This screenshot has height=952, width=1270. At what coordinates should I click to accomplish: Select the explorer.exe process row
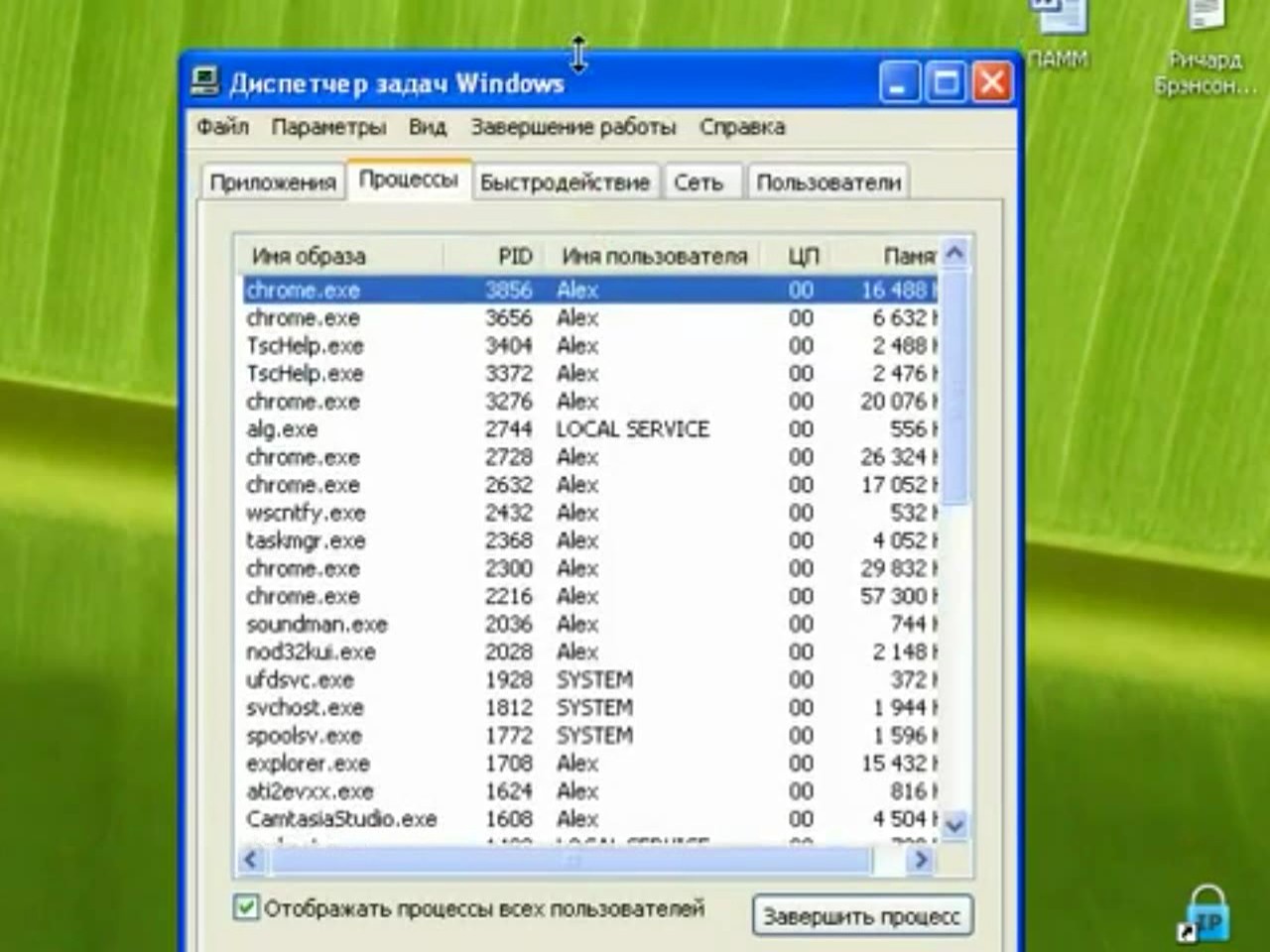coord(308,764)
